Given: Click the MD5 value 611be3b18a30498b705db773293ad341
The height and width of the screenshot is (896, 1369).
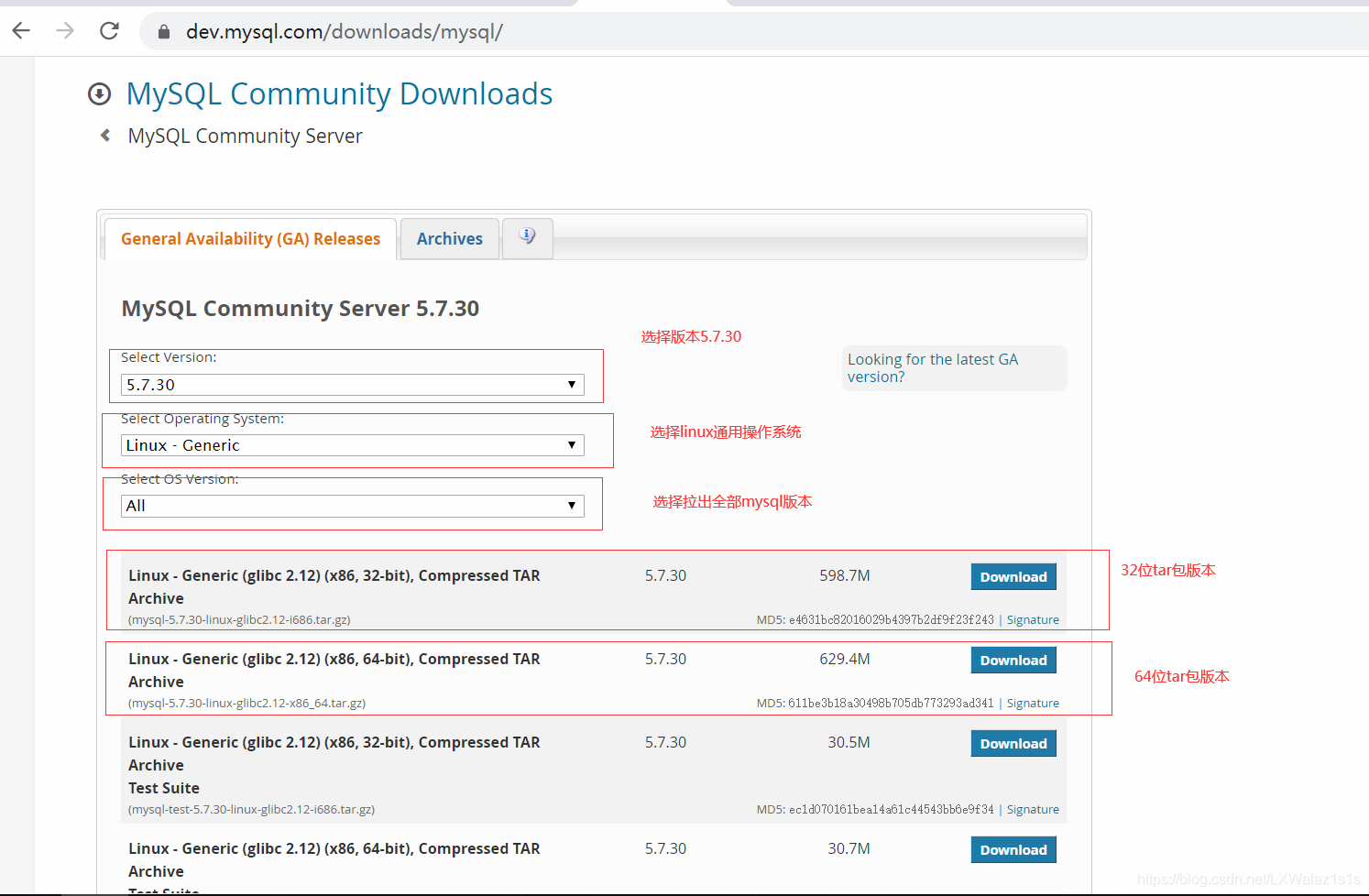Looking at the screenshot, I should [x=891, y=704].
